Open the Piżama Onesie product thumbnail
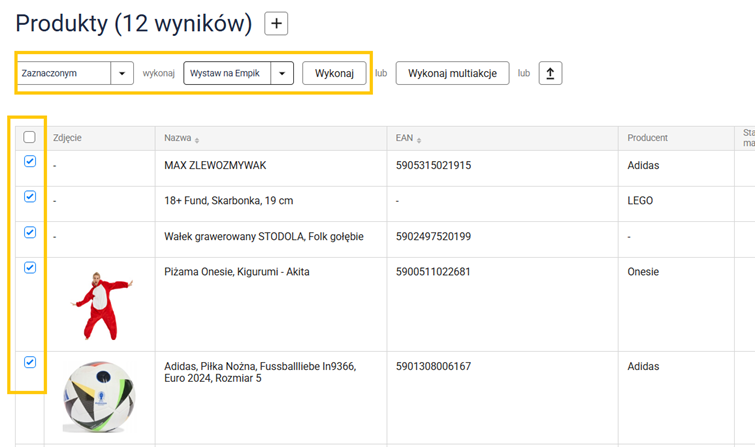 tap(97, 304)
